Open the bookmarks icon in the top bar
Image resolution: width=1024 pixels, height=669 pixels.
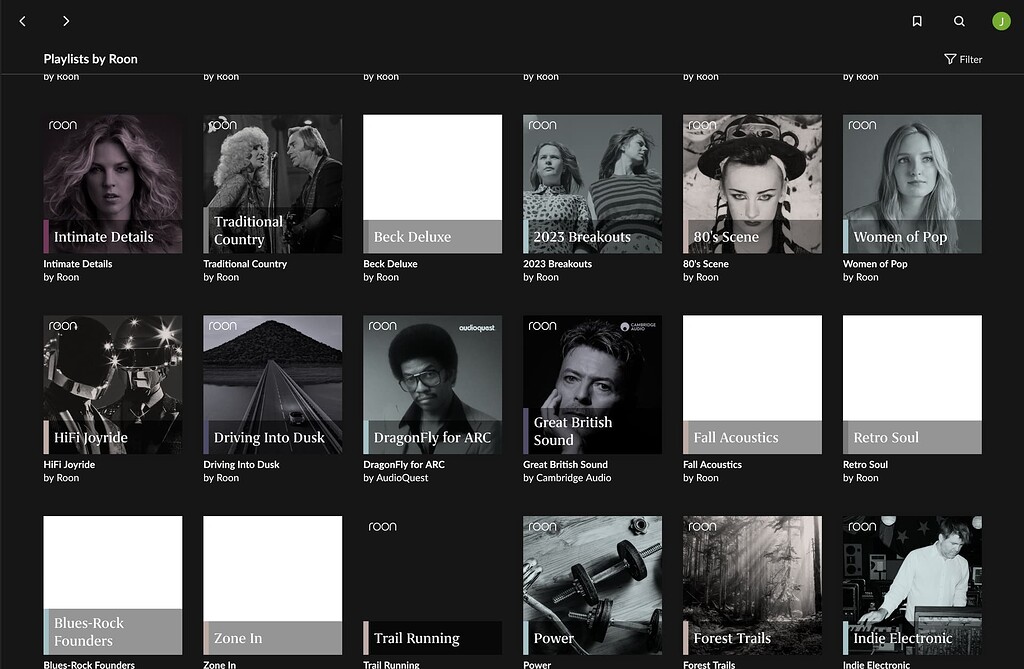click(917, 20)
